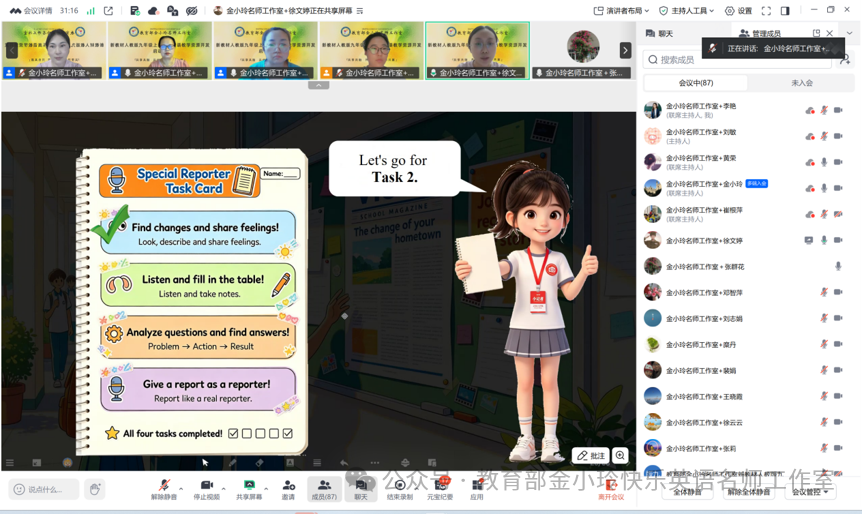
Task: Click 全体静音 mute all
Action: (687, 492)
